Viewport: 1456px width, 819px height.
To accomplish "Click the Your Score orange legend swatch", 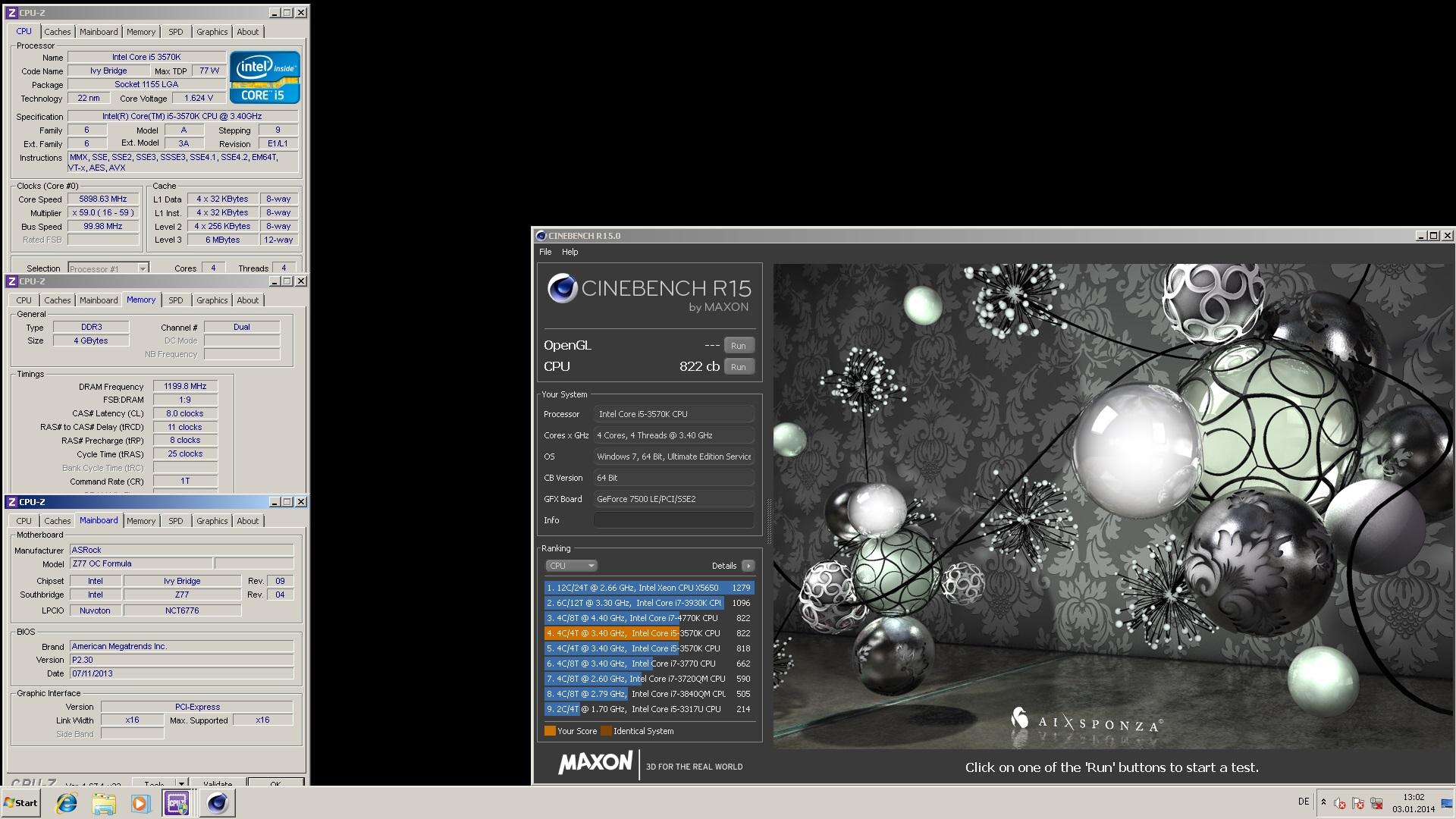I will point(550,731).
